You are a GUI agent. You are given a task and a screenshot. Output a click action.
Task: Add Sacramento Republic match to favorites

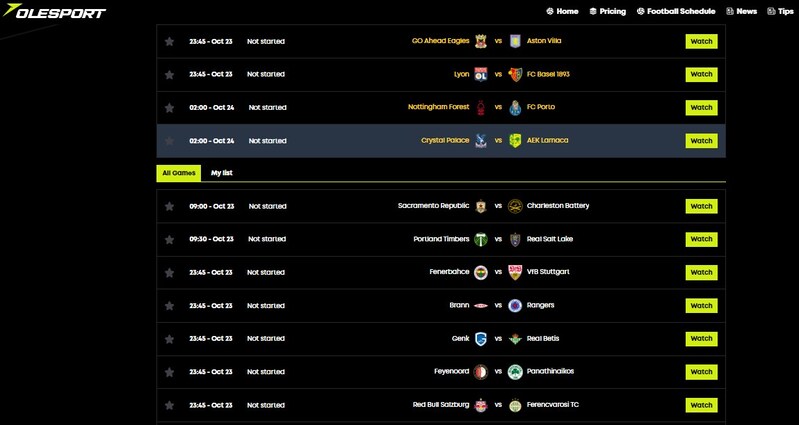click(x=169, y=206)
